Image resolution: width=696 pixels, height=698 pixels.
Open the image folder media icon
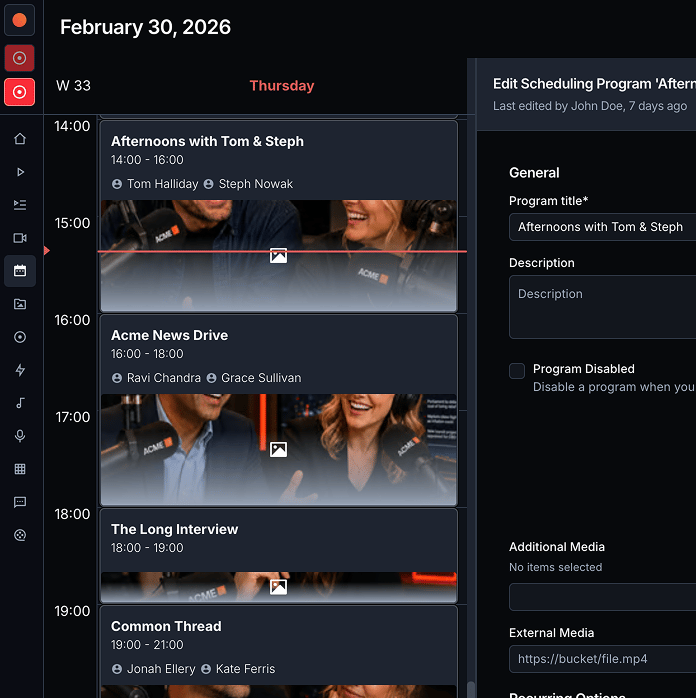(20, 304)
